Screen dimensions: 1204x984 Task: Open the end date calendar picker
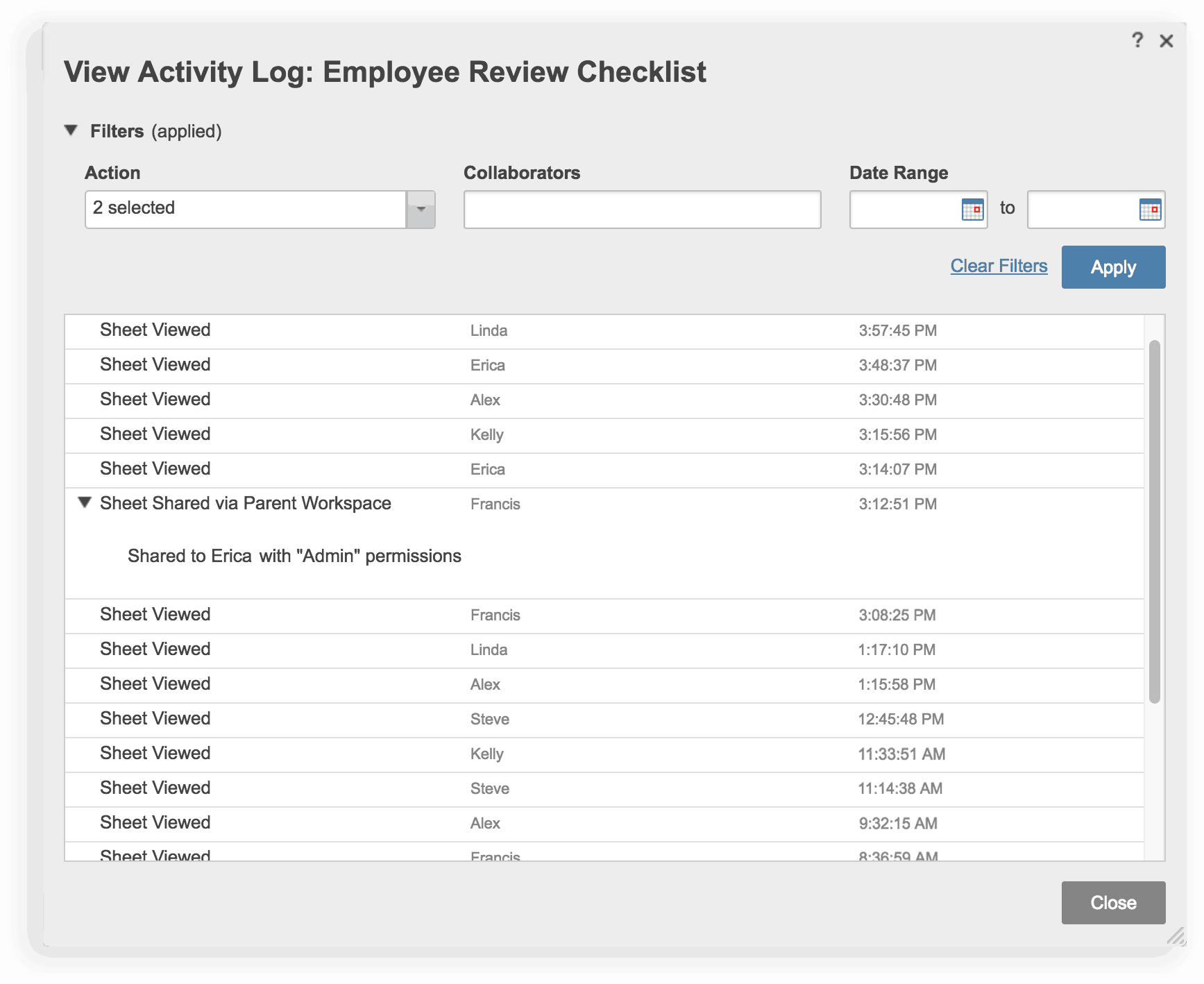pos(1150,210)
